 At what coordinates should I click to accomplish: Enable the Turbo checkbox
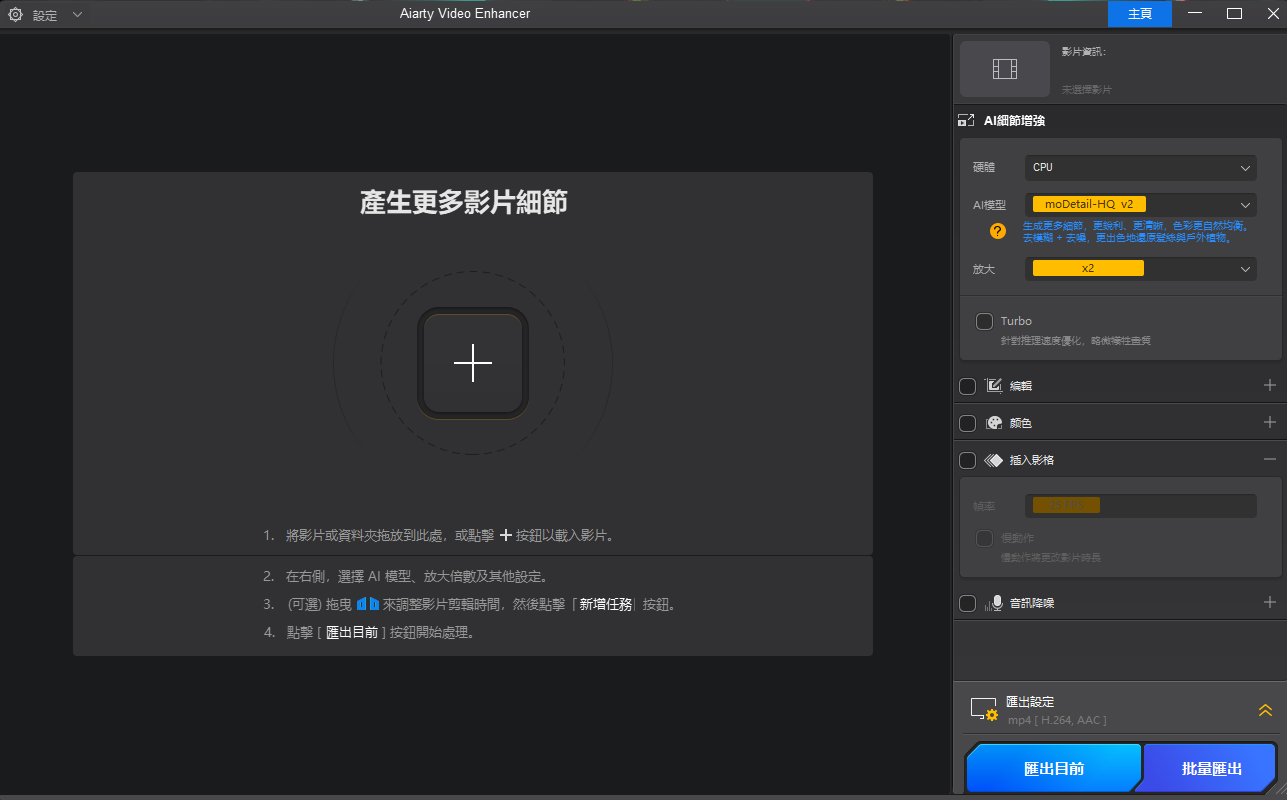[x=985, y=321]
